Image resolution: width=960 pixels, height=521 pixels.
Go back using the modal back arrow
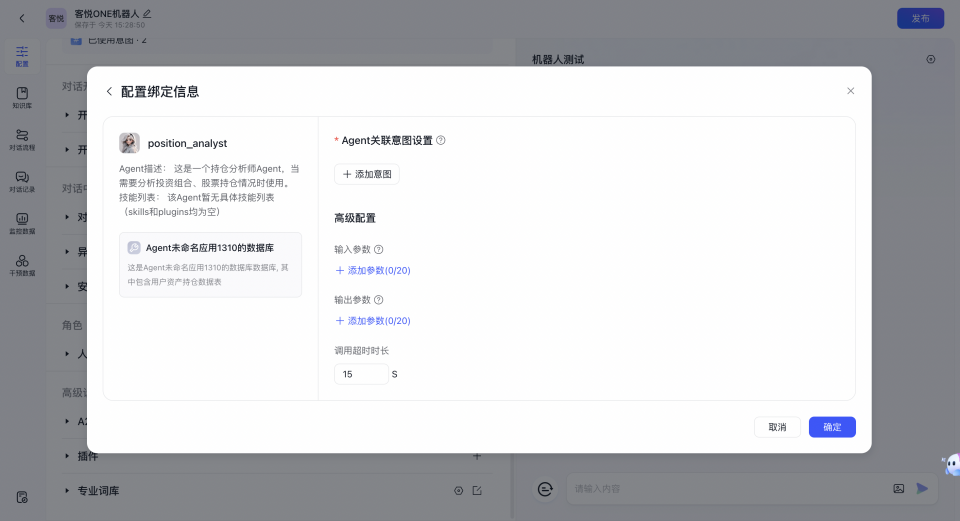(109, 91)
